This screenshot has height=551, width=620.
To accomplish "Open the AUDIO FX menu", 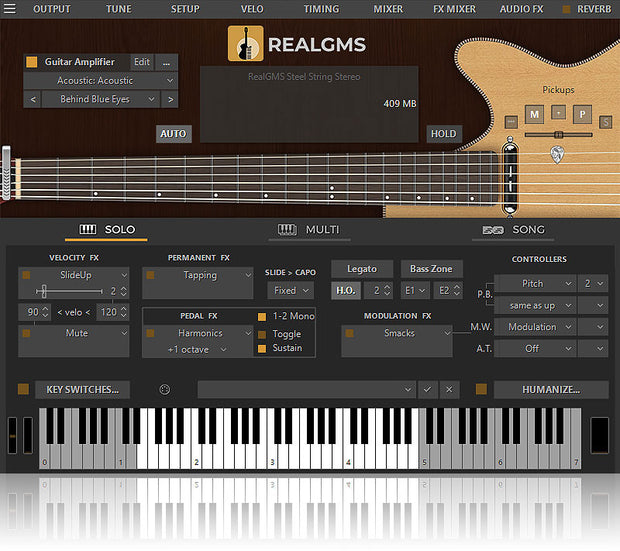I will (521, 9).
